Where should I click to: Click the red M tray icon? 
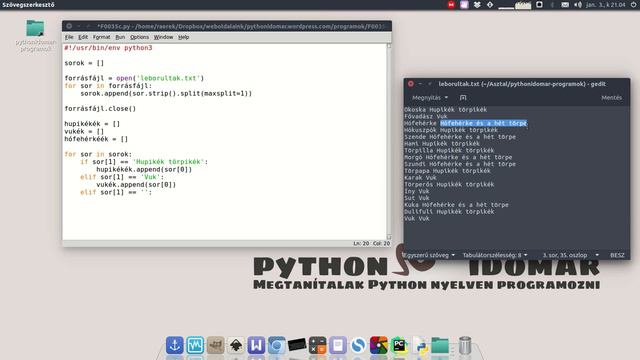pos(451,5)
